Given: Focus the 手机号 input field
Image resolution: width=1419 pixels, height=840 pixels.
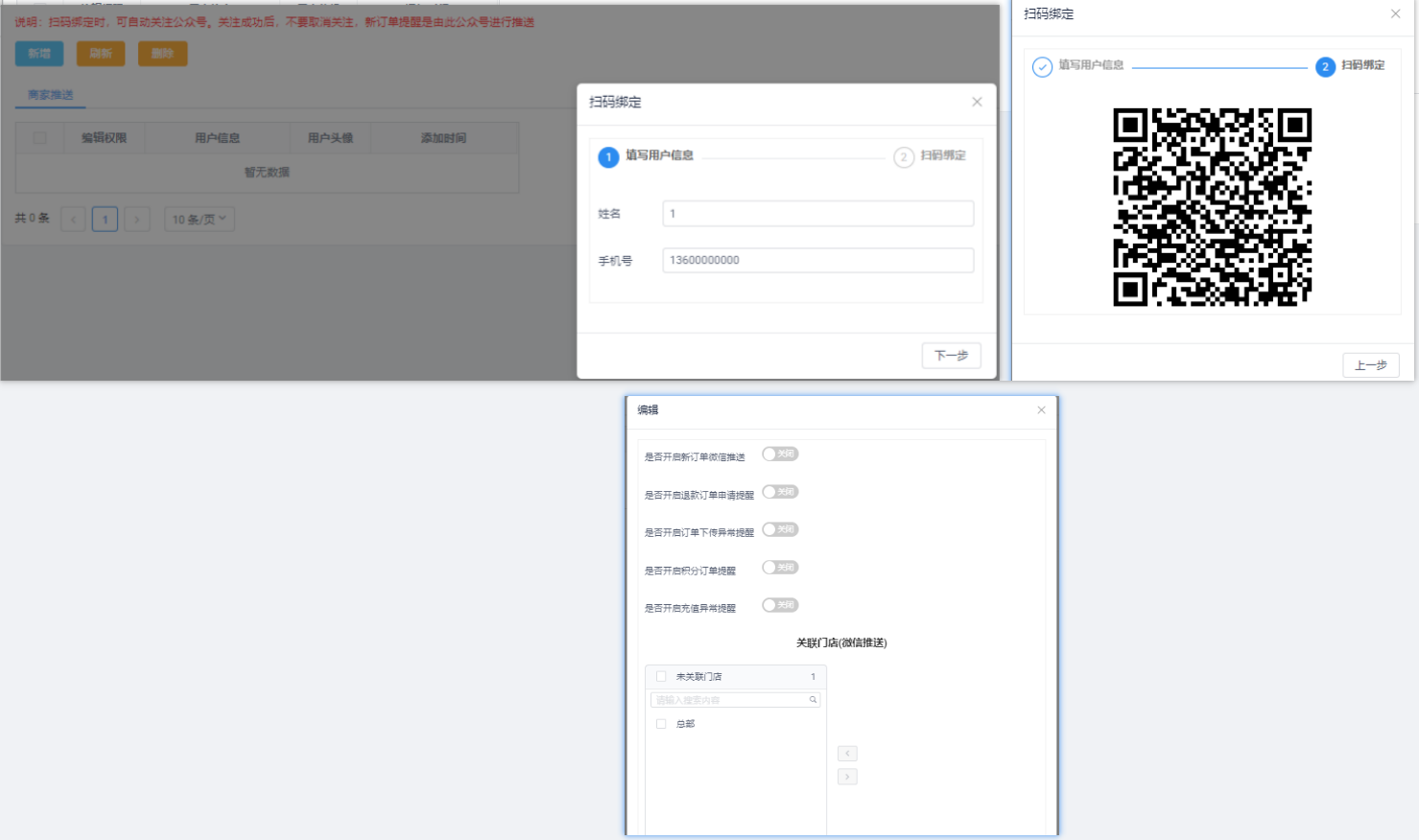Looking at the screenshot, I should [x=818, y=260].
